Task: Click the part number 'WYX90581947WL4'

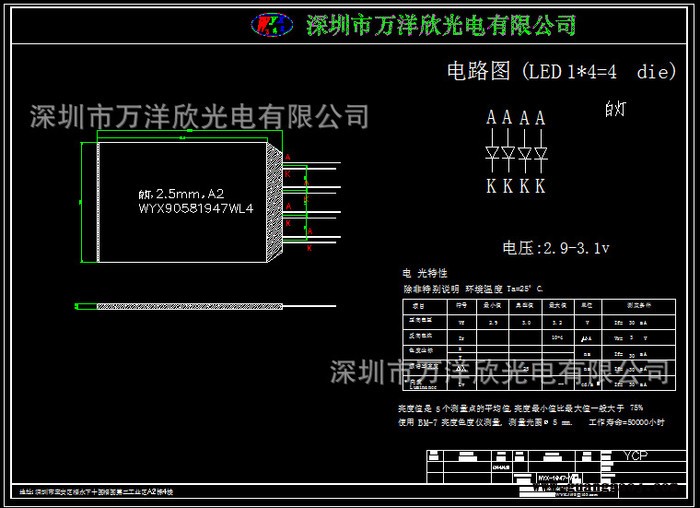Action: click(x=196, y=208)
